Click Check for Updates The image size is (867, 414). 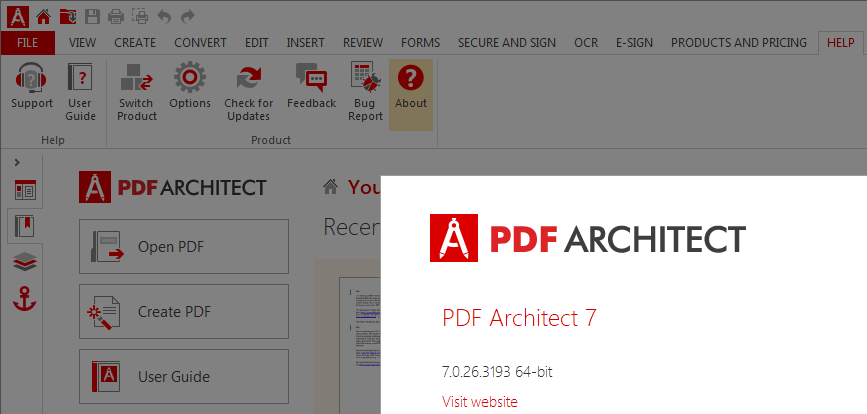tap(248, 92)
